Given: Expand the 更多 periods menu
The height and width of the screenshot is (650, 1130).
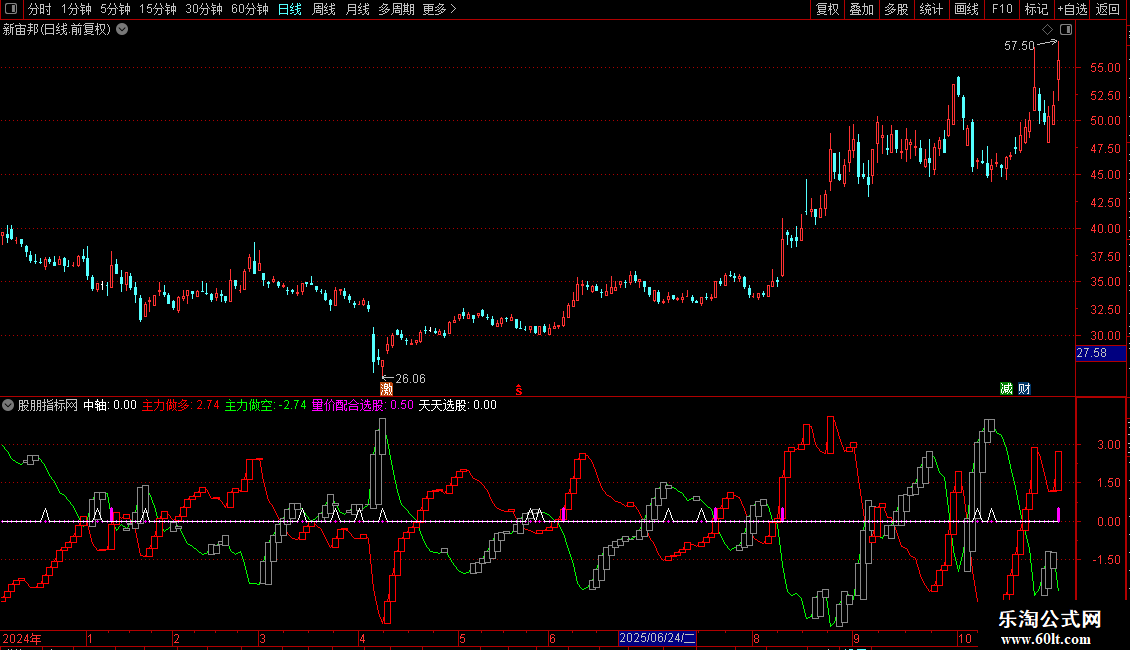Looking at the screenshot, I should click(x=439, y=9).
